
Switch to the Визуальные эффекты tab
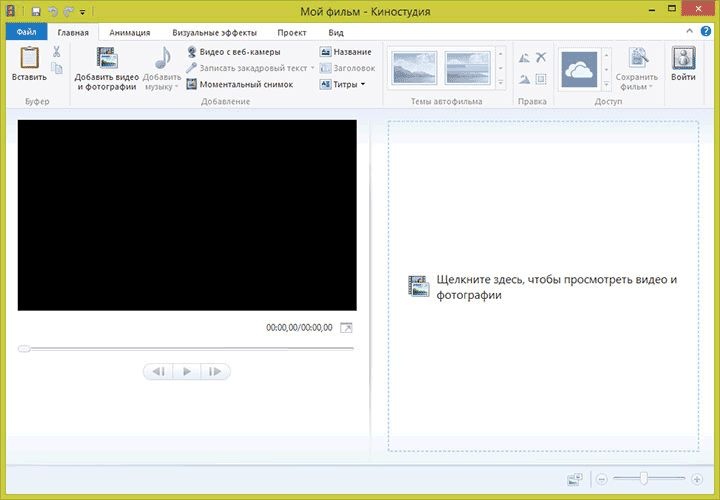213,33
